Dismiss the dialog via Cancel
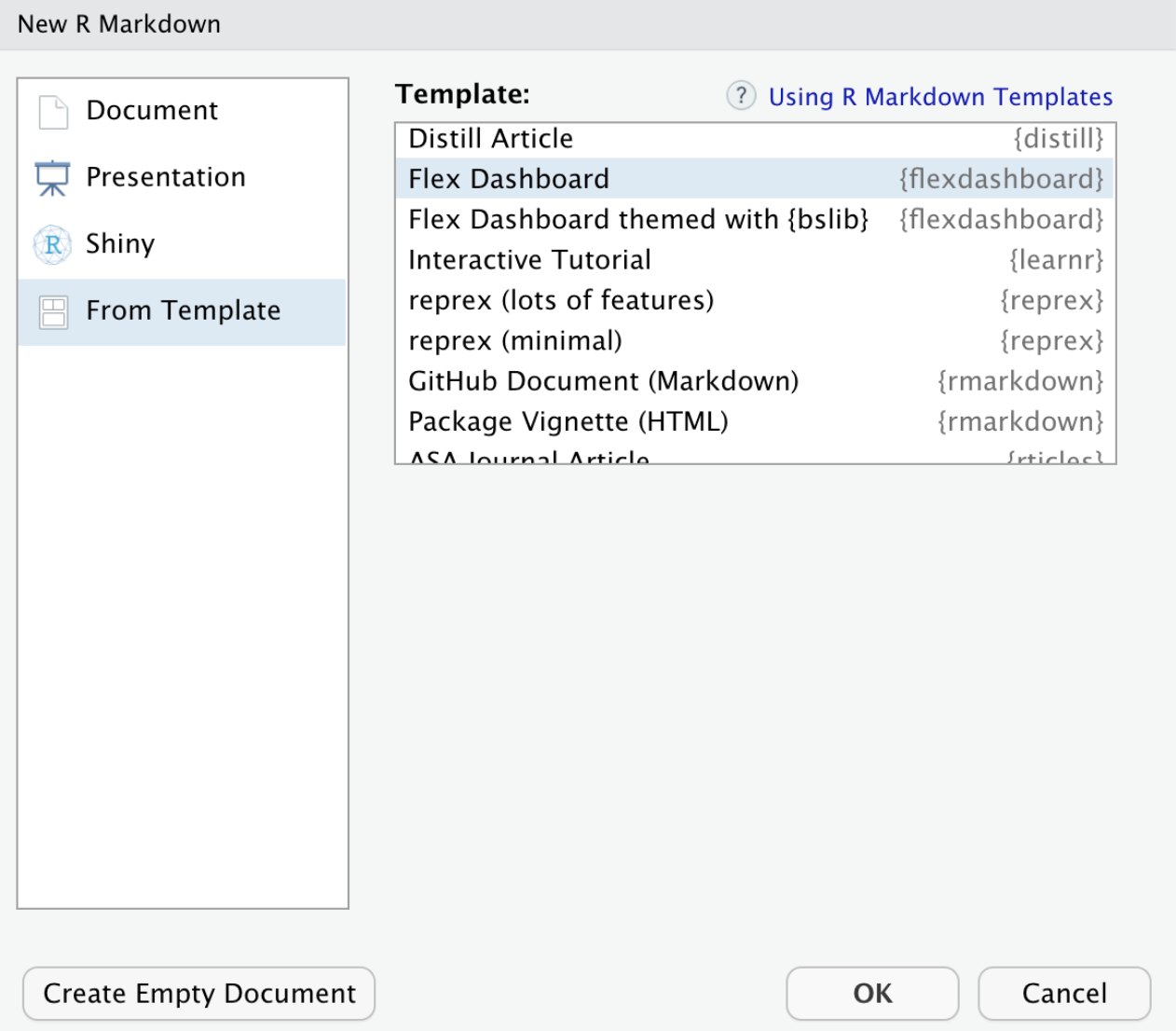 pos(1063,994)
